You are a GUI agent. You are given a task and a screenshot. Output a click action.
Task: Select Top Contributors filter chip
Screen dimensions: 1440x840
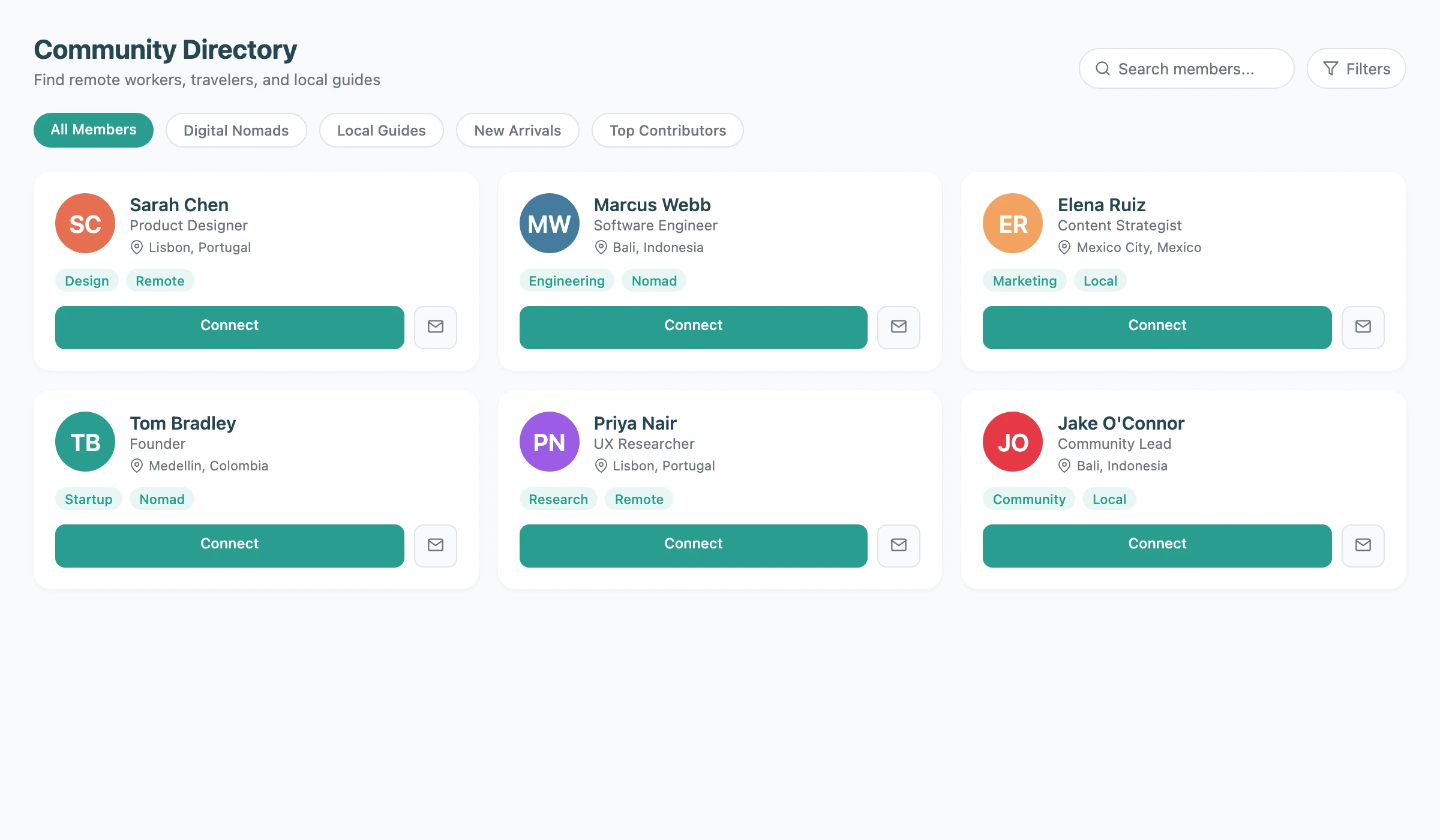(x=667, y=130)
